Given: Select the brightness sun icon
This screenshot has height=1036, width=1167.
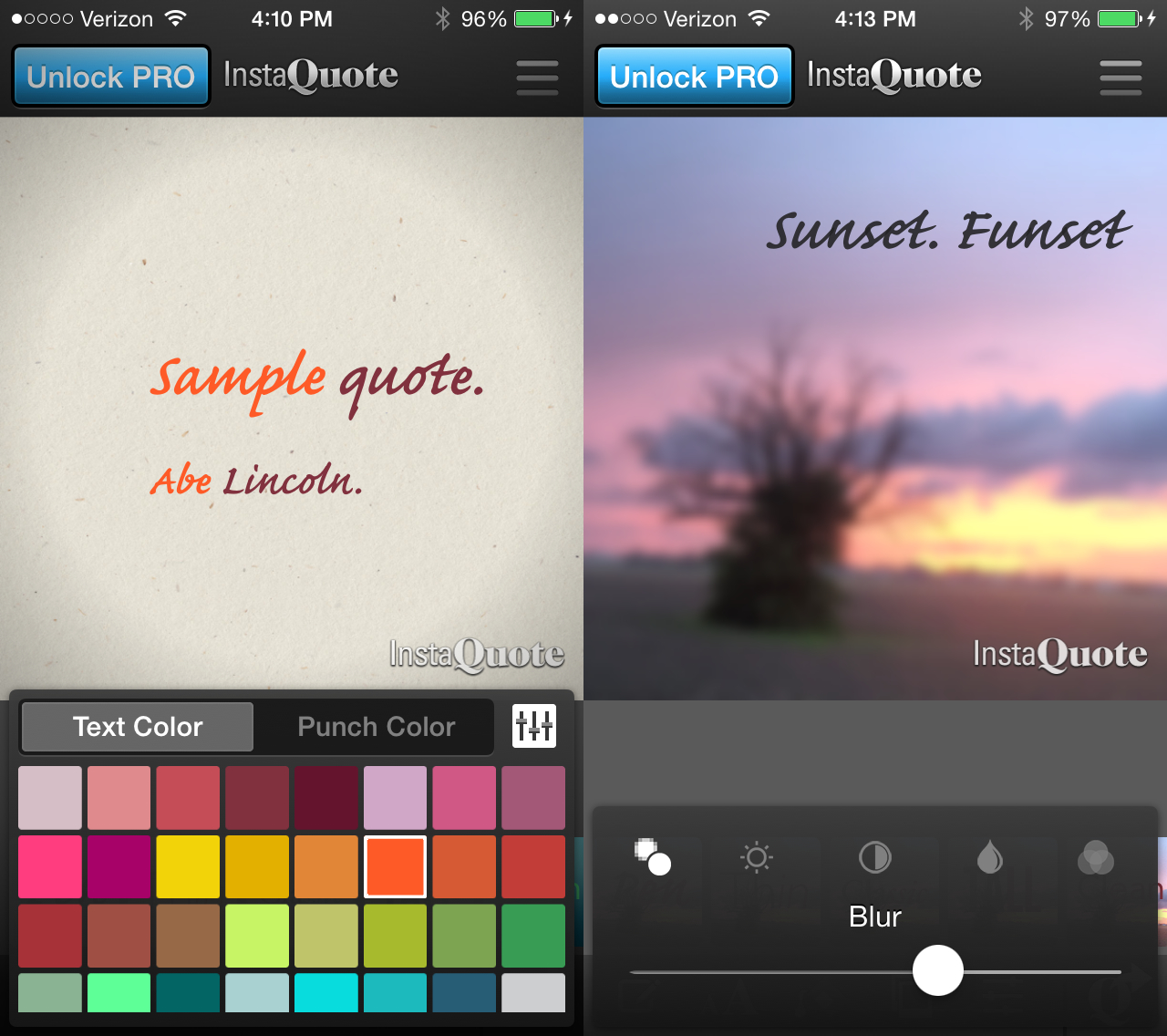Looking at the screenshot, I should (x=757, y=857).
